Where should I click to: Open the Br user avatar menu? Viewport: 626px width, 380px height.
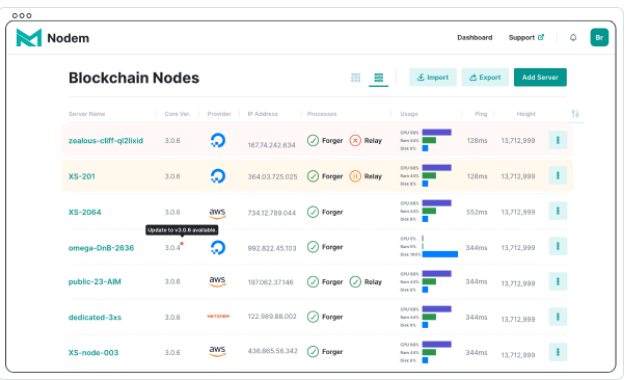599,38
